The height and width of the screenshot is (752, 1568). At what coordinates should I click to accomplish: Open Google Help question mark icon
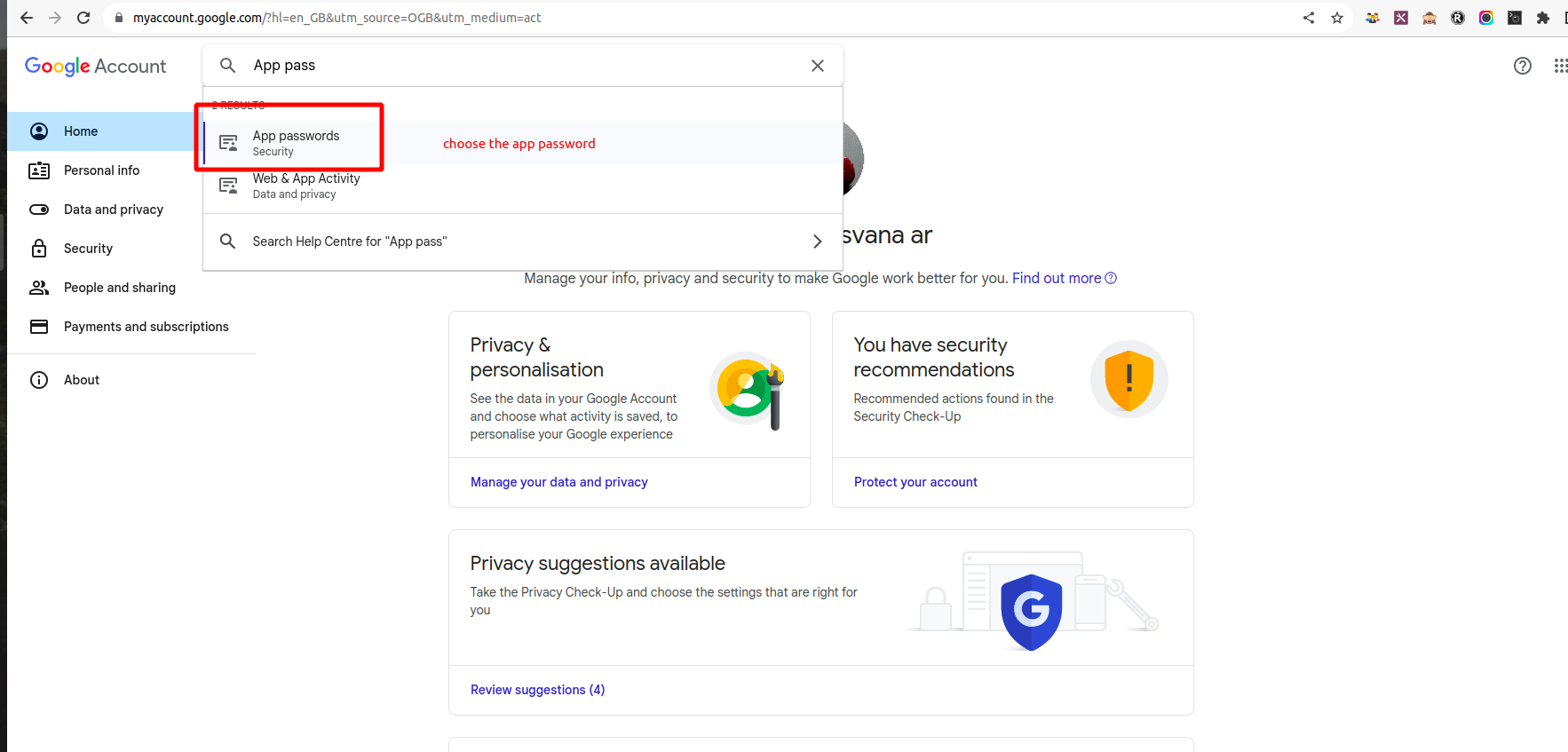pyautogui.click(x=1522, y=66)
